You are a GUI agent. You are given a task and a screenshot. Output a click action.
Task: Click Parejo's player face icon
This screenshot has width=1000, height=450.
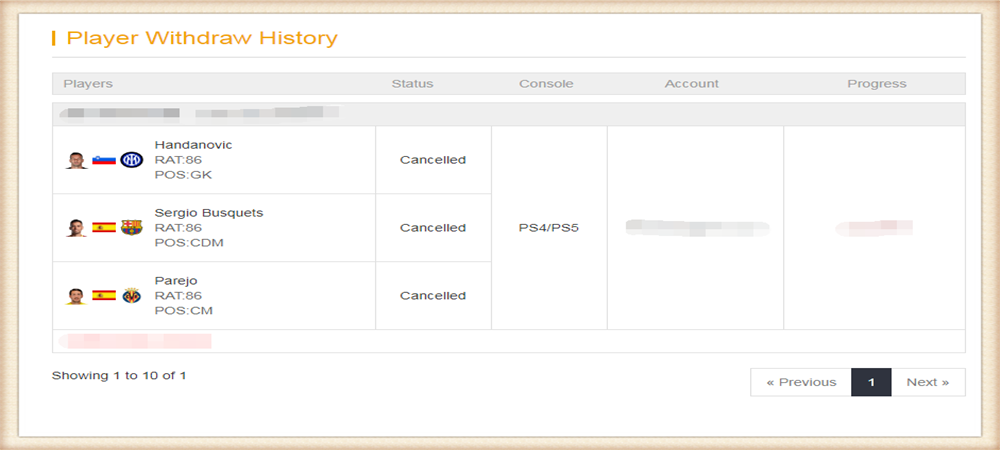coord(76,296)
